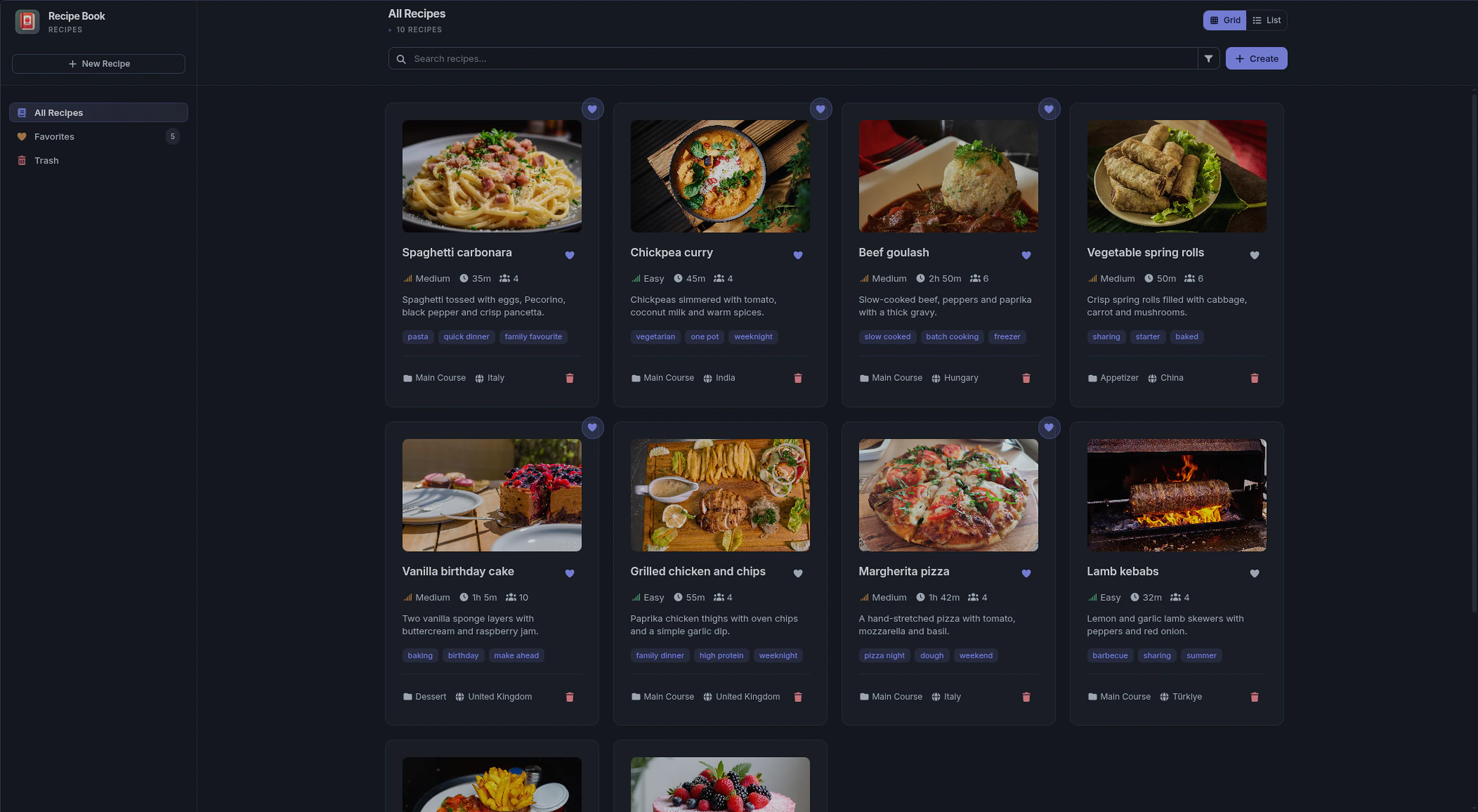The image size is (1478, 812).
Task: Favorite Grilled chicken and chips with heart
Action: pyautogui.click(x=798, y=573)
